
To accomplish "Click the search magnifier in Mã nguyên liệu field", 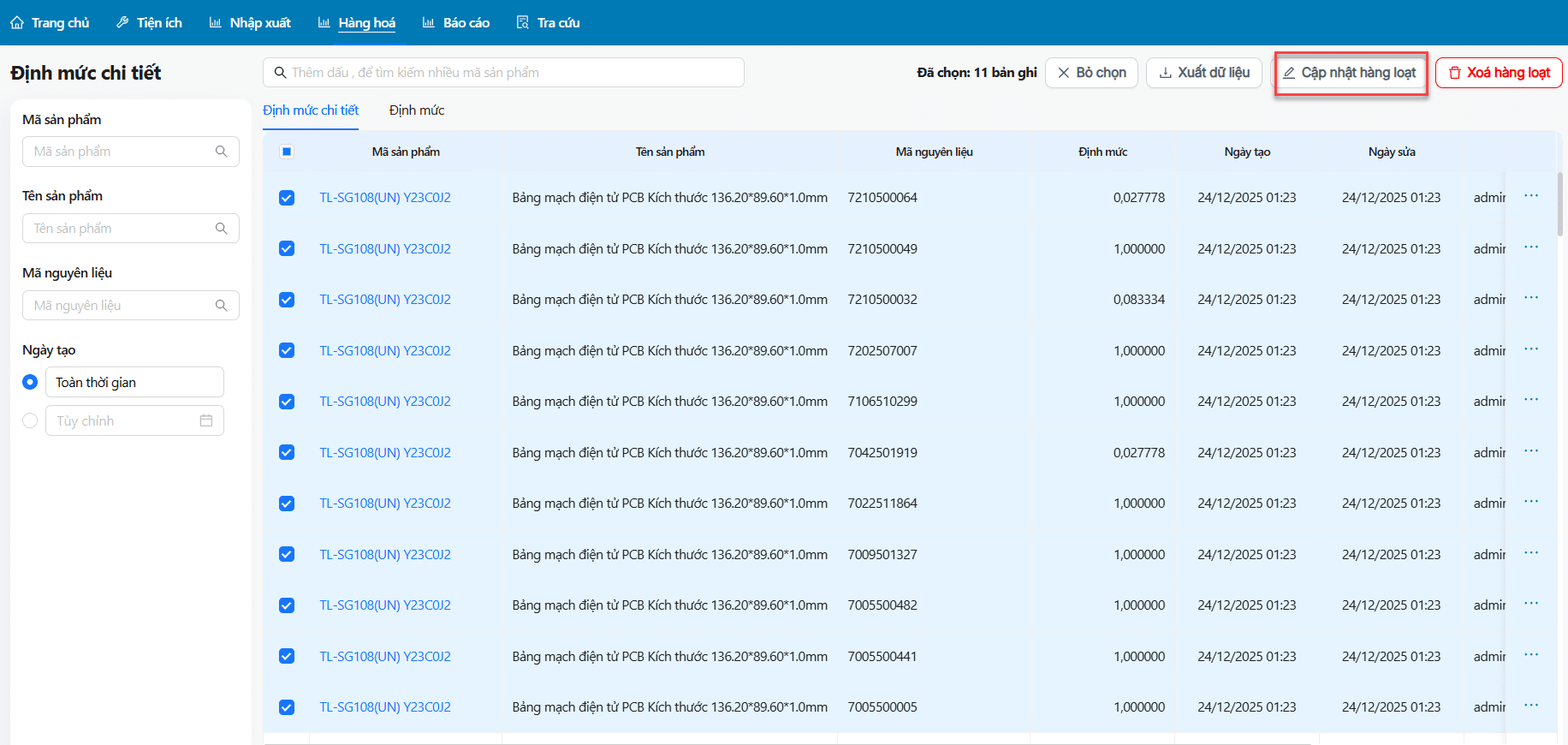I will pyautogui.click(x=221, y=306).
